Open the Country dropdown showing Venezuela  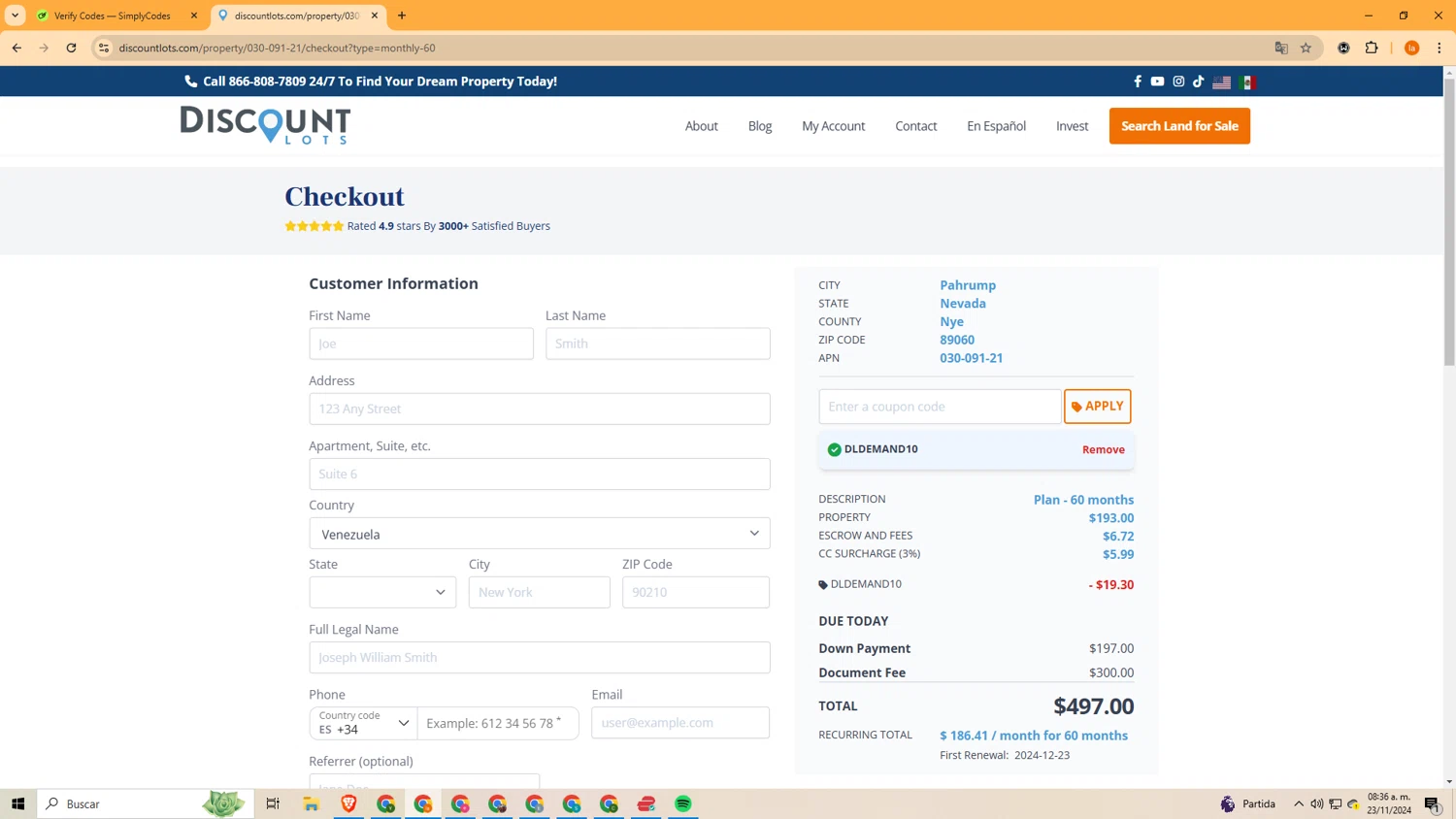(540, 534)
